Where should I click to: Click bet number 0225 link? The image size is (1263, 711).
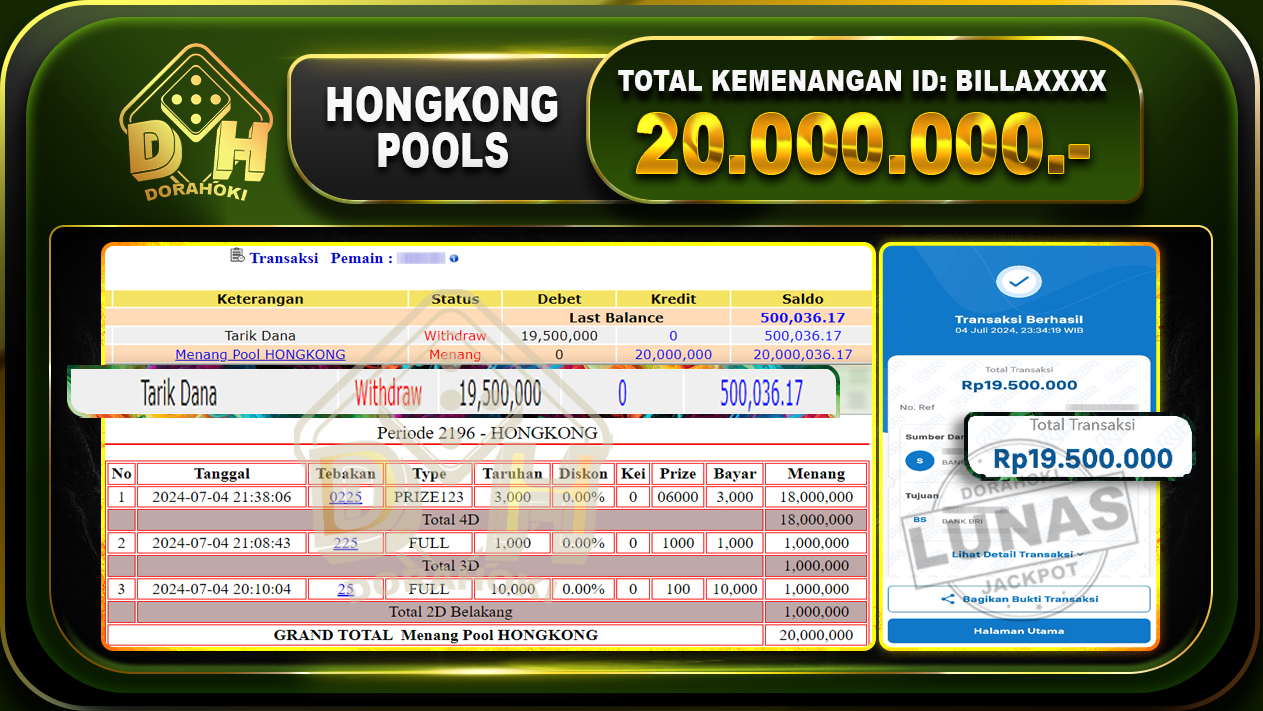(345, 496)
